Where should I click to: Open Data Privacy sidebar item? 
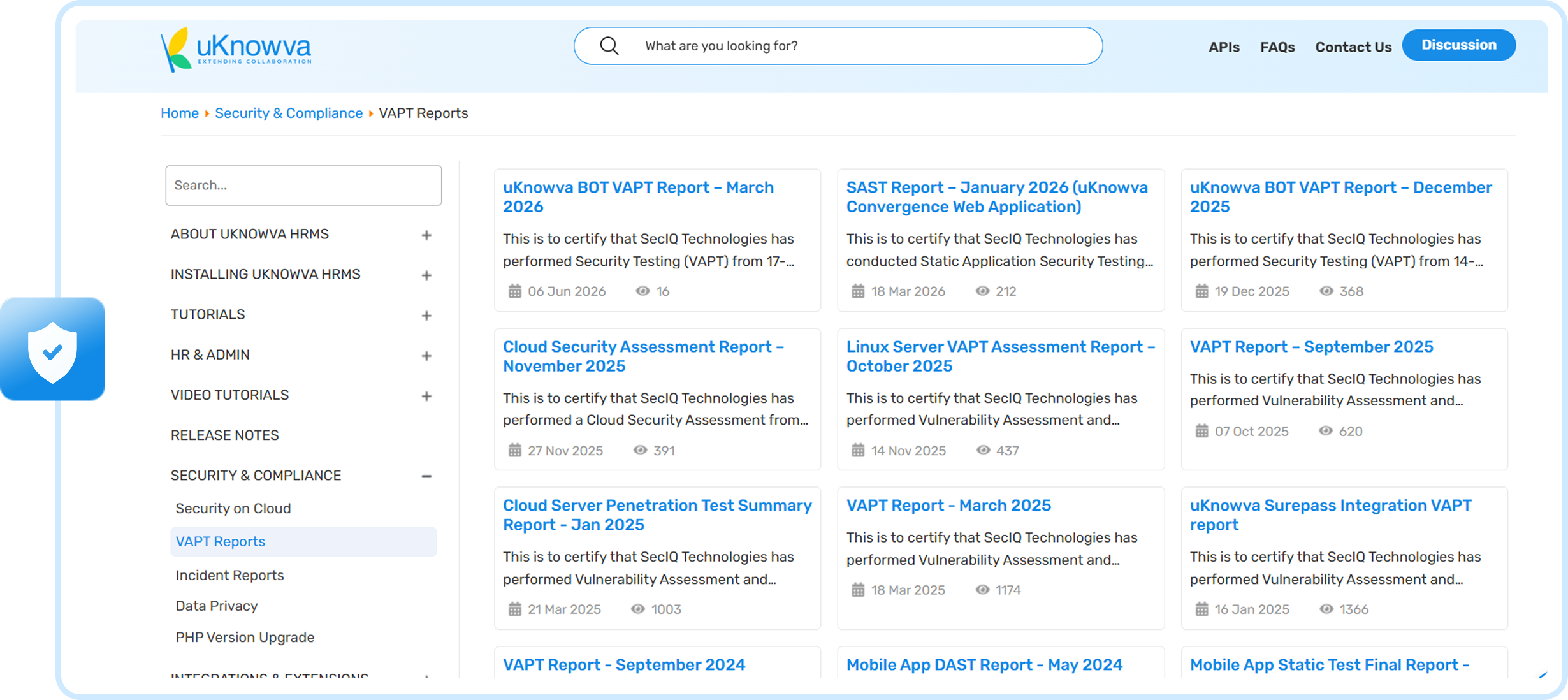(x=217, y=606)
